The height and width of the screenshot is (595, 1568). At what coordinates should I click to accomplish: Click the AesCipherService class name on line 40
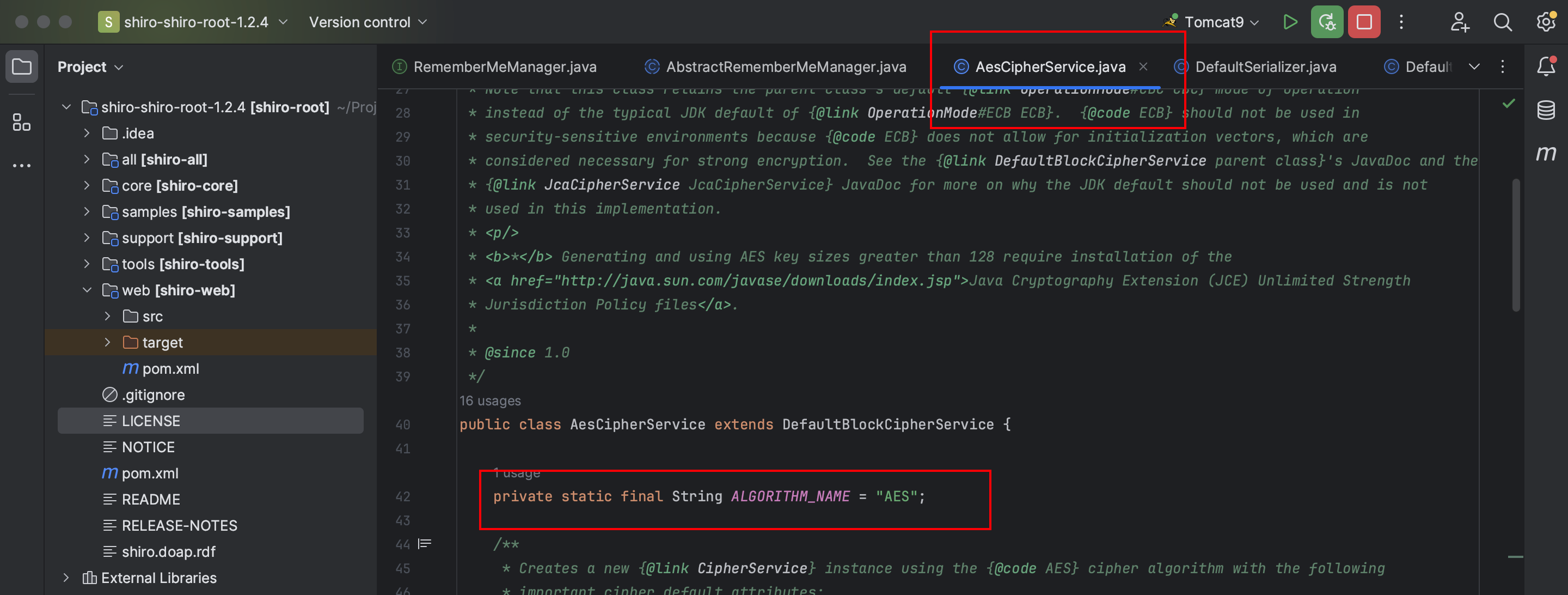pyautogui.click(x=638, y=424)
